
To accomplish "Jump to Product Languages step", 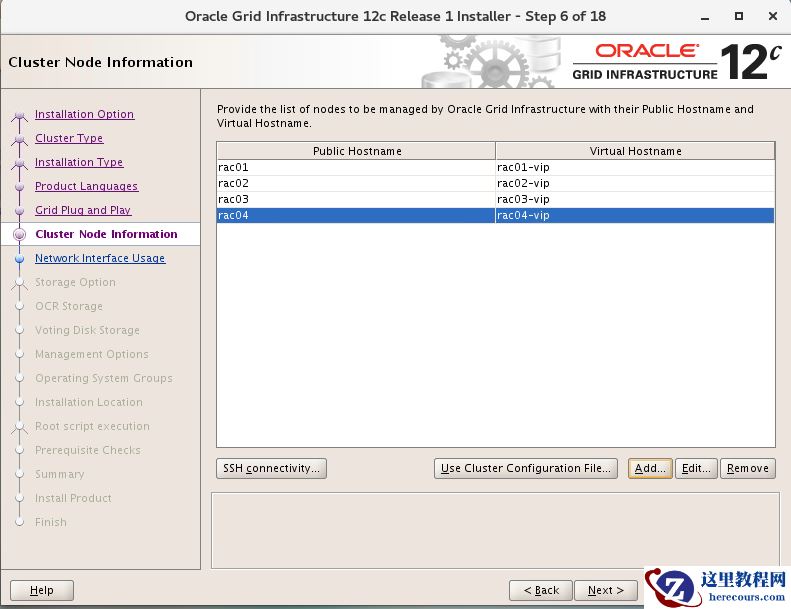I will coord(86,186).
